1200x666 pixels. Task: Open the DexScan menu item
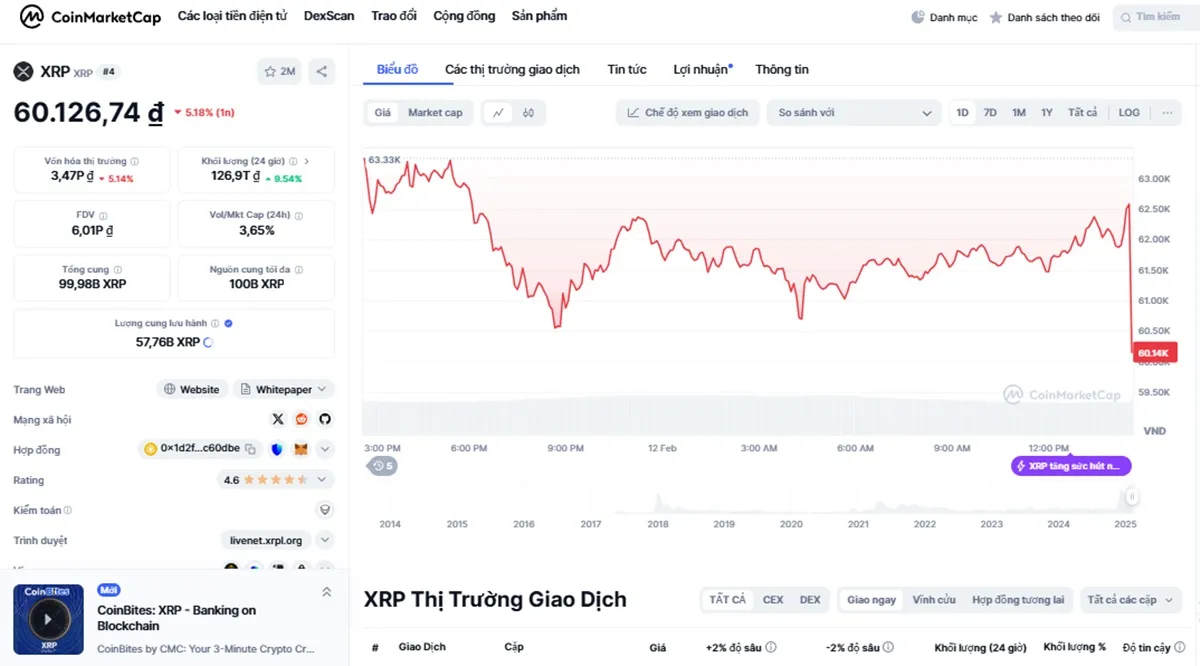tap(329, 16)
